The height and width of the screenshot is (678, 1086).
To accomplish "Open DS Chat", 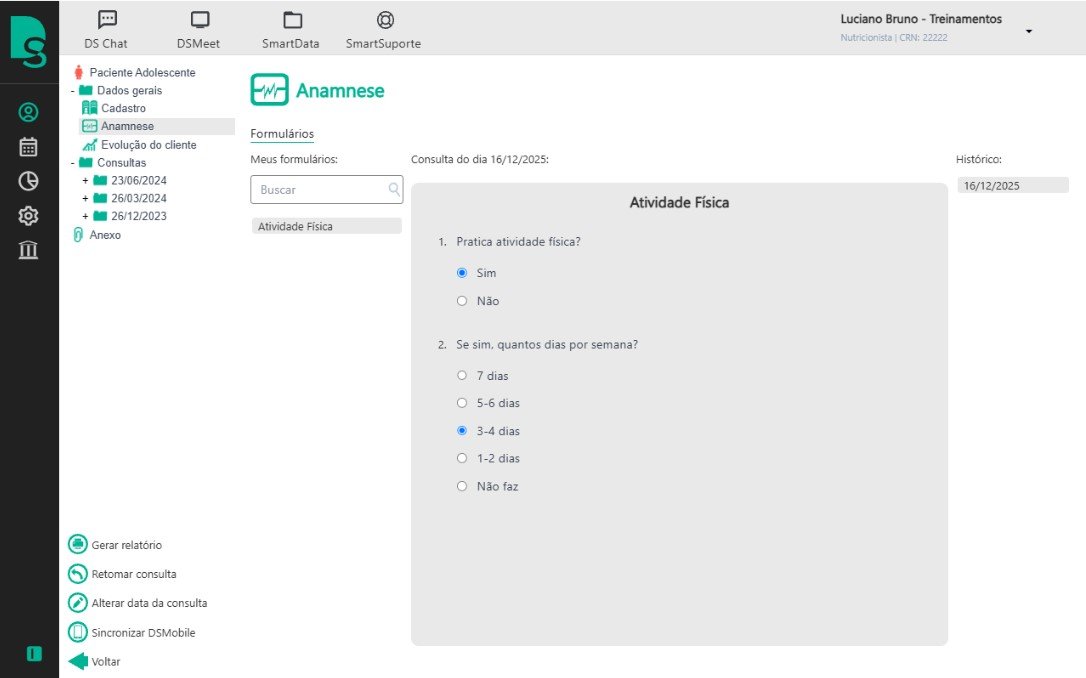I will [x=106, y=30].
